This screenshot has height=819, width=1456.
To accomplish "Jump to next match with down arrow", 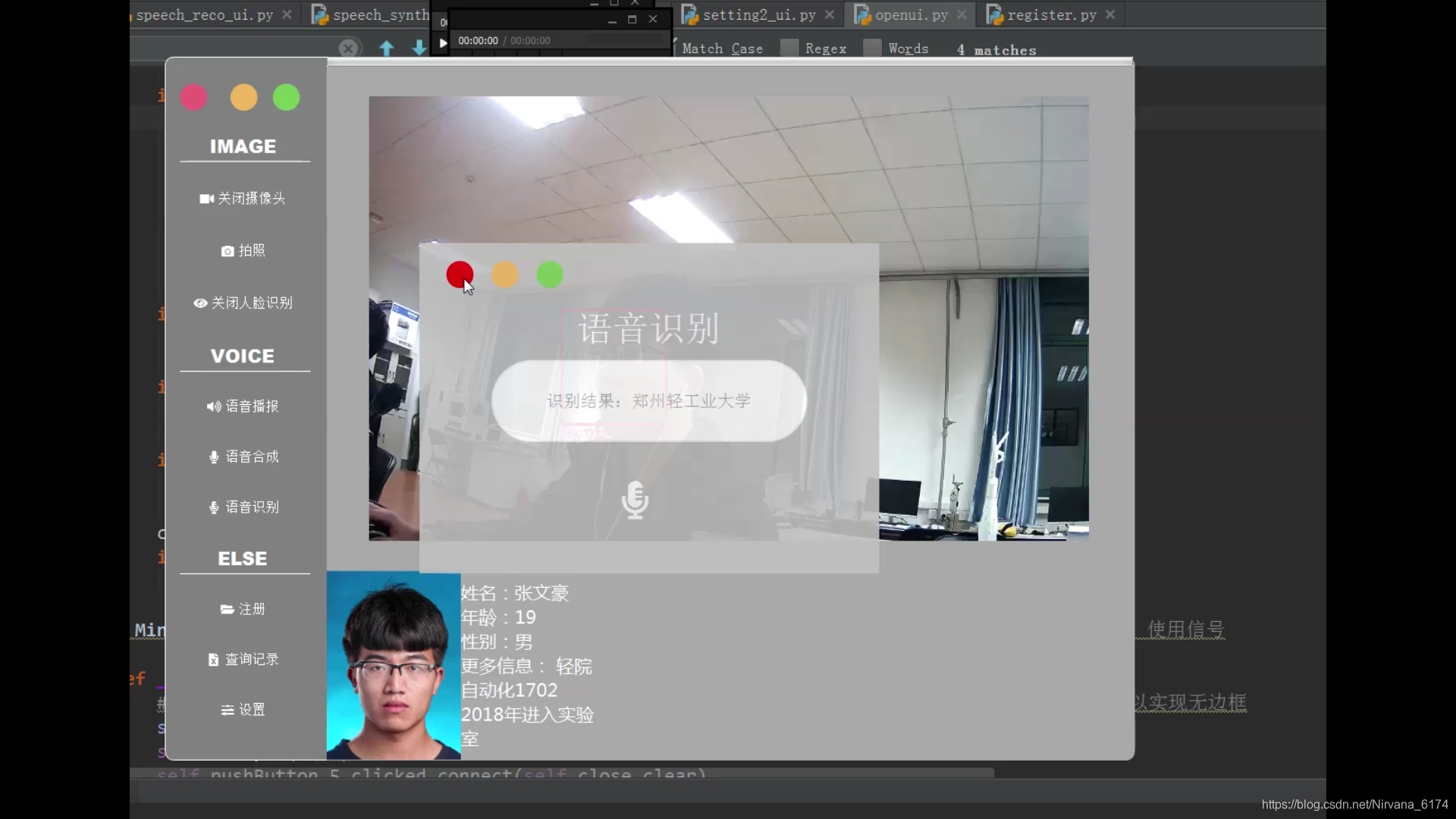I will [x=419, y=49].
